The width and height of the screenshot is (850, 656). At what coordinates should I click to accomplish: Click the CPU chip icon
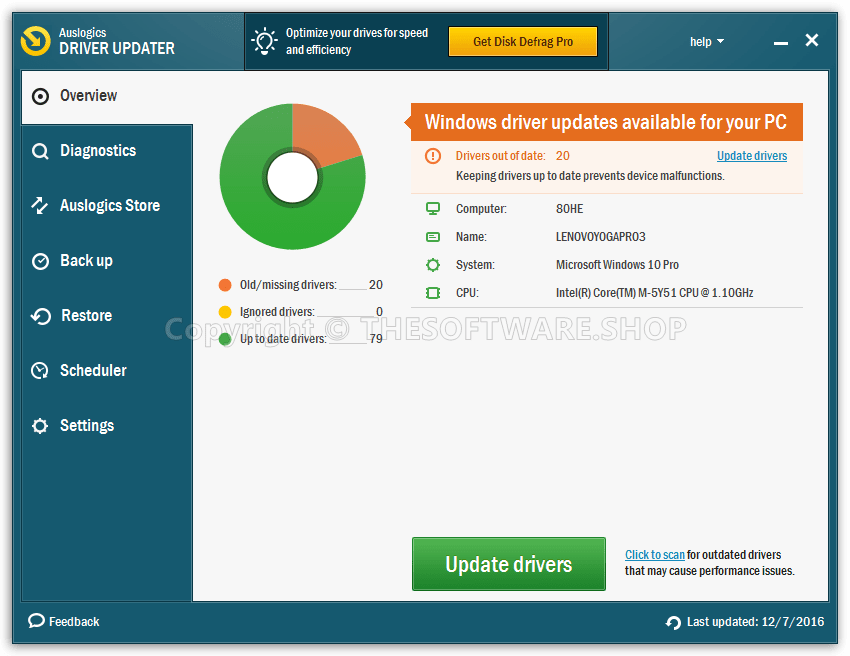point(433,293)
